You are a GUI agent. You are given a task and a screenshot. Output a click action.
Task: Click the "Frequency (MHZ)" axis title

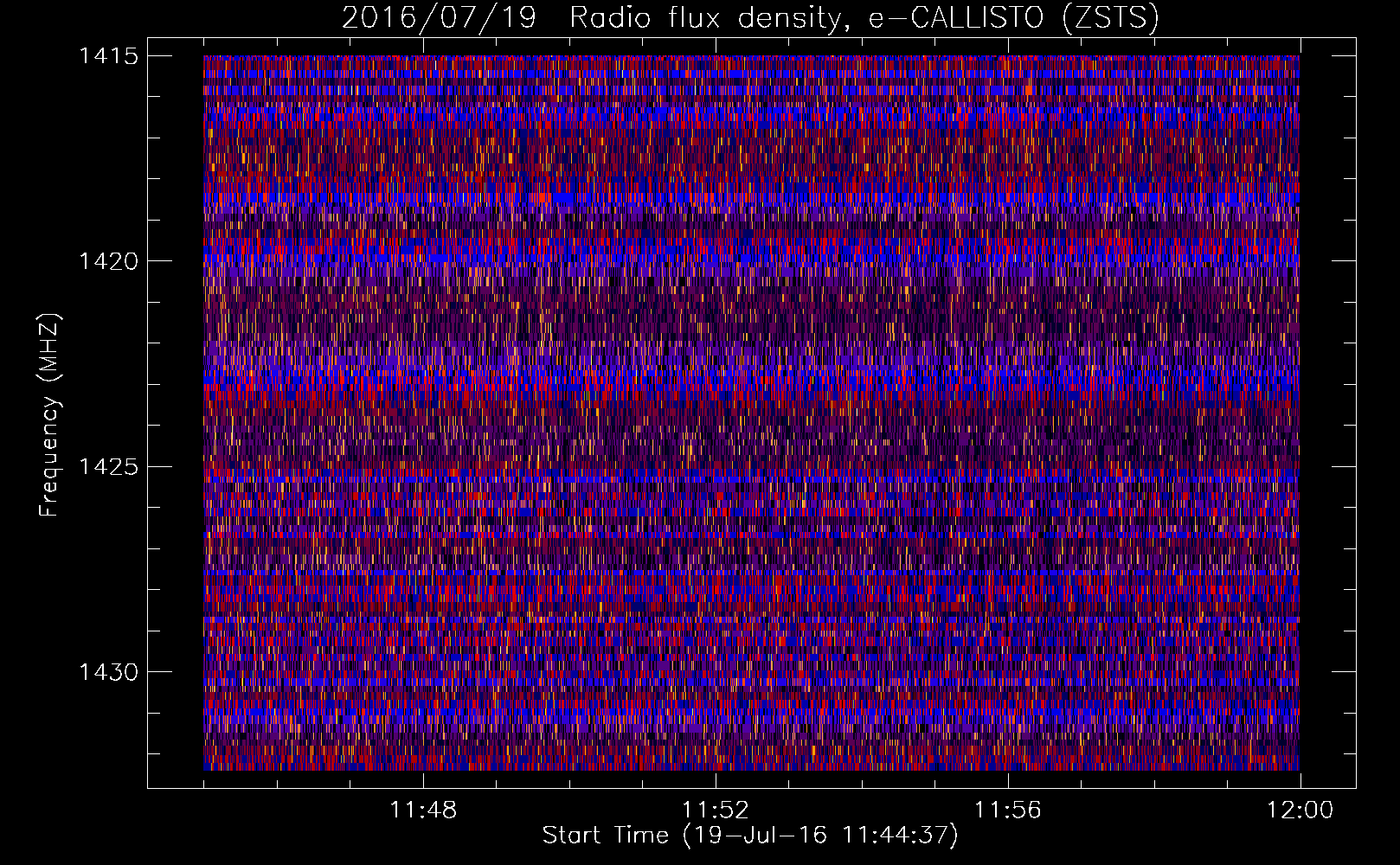point(49,414)
